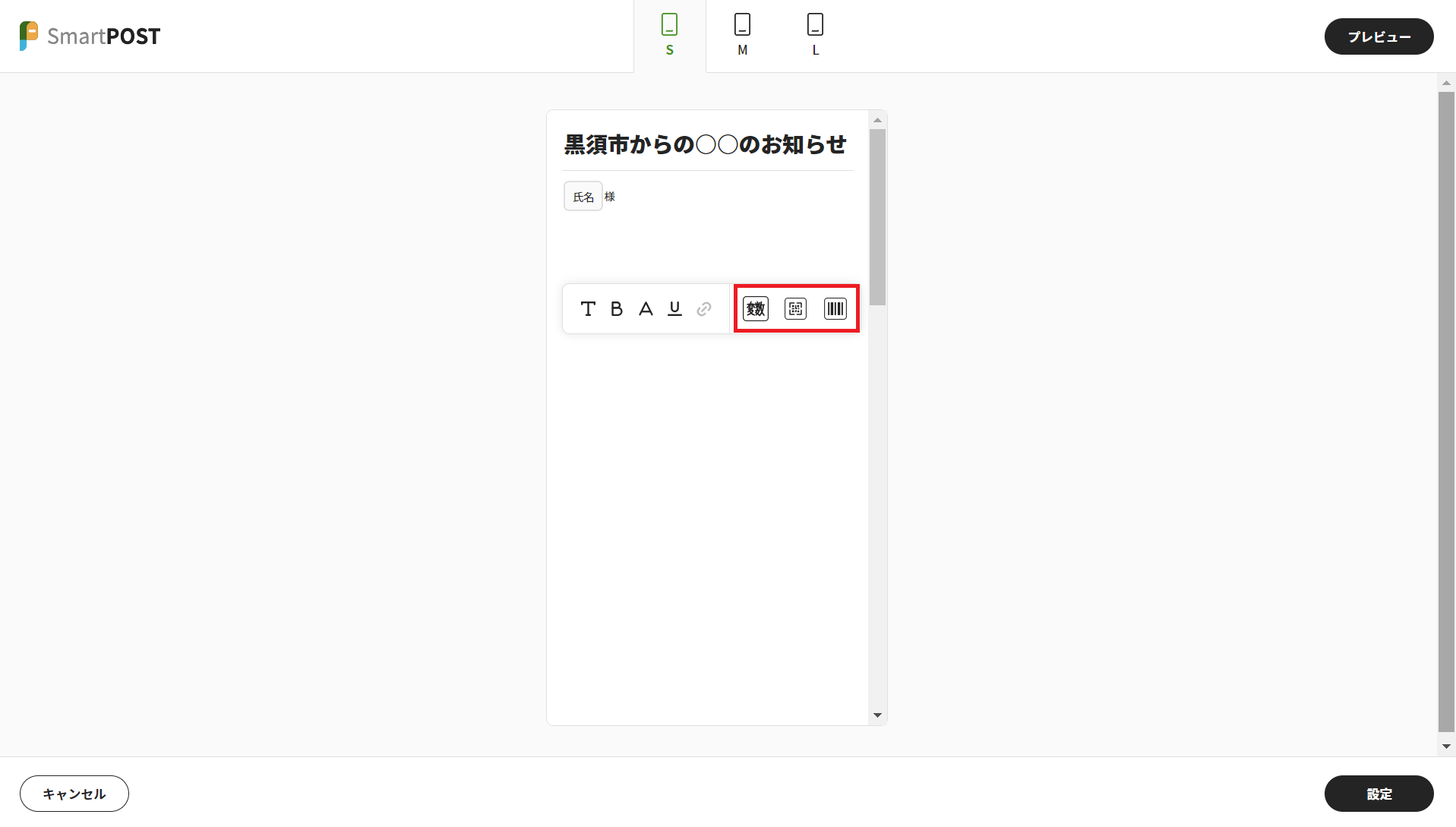1456x827 pixels.
Task: Click the キャンセル button
Action: pos(74,794)
